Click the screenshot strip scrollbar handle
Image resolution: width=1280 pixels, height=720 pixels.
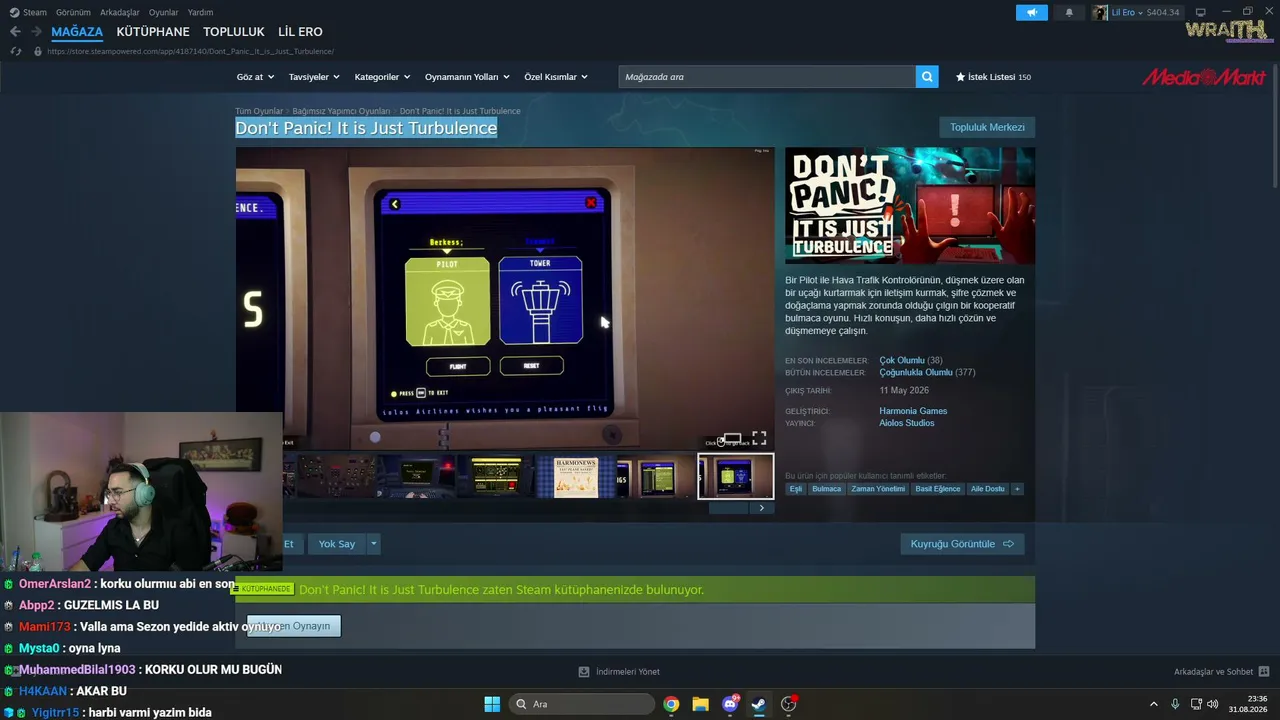(728, 508)
